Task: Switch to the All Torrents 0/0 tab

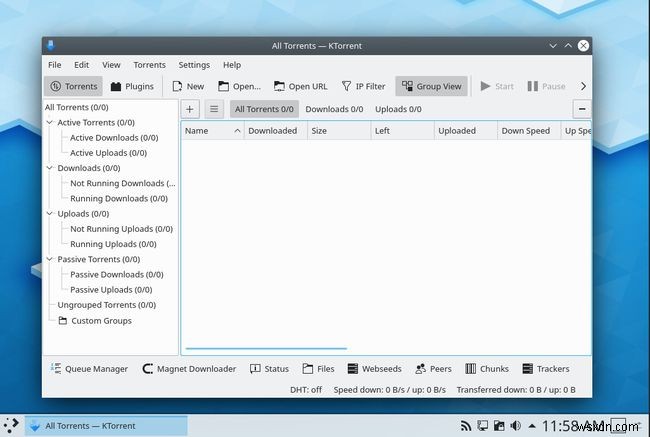Action: point(264,109)
